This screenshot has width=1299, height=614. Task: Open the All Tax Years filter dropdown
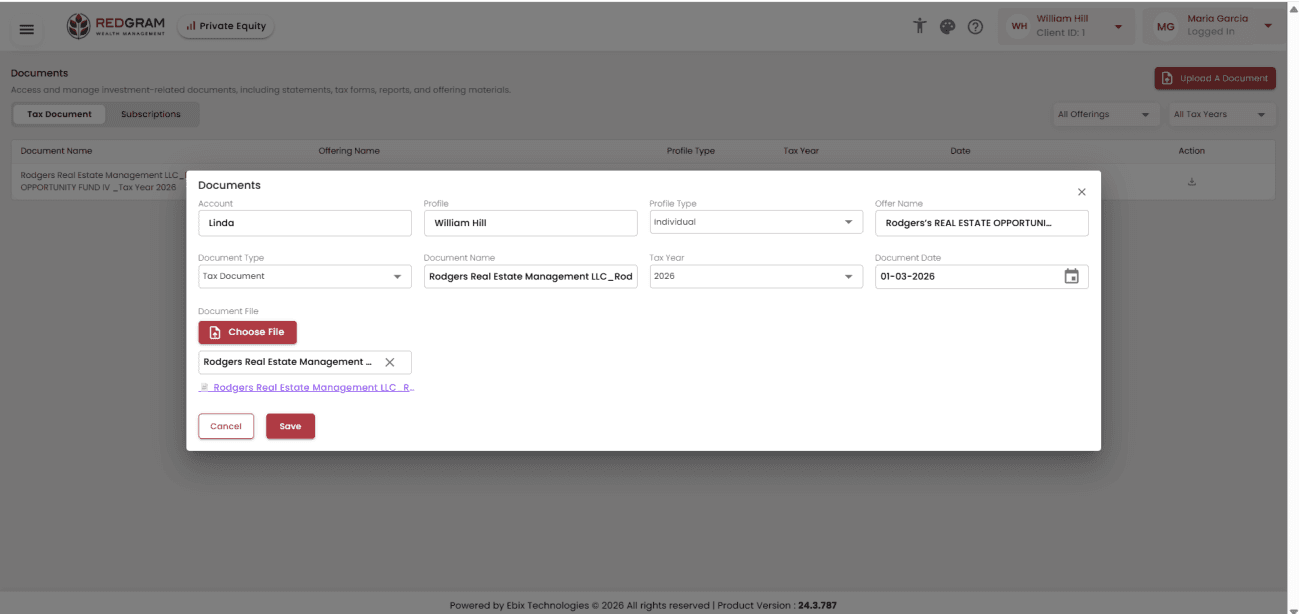click(x=1223, y=115)
